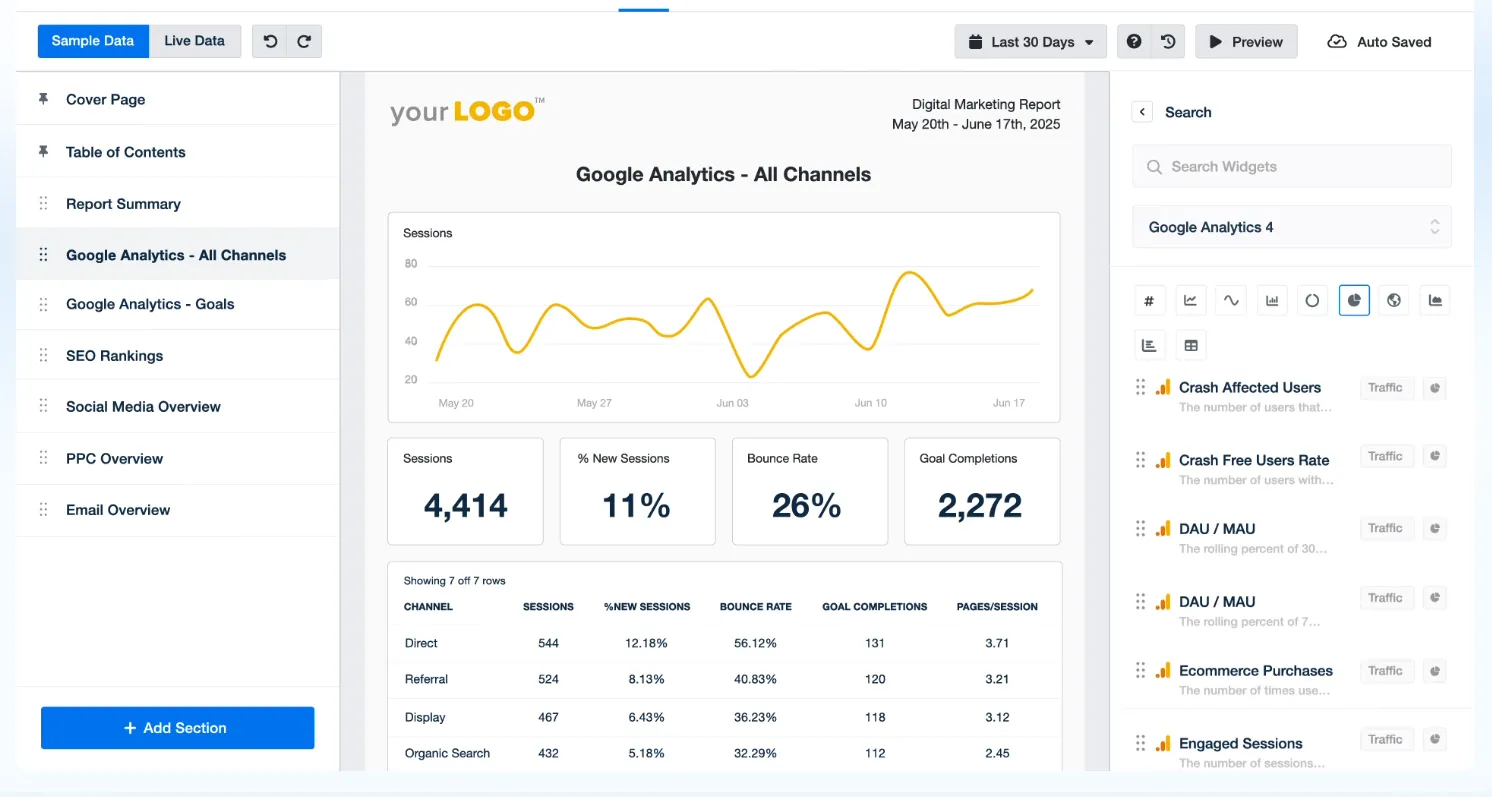Choose the gauge ring widget type icon
The width and height of the screenshot is (1492, 797).
pyautogui.click(x=1313, y=300)
